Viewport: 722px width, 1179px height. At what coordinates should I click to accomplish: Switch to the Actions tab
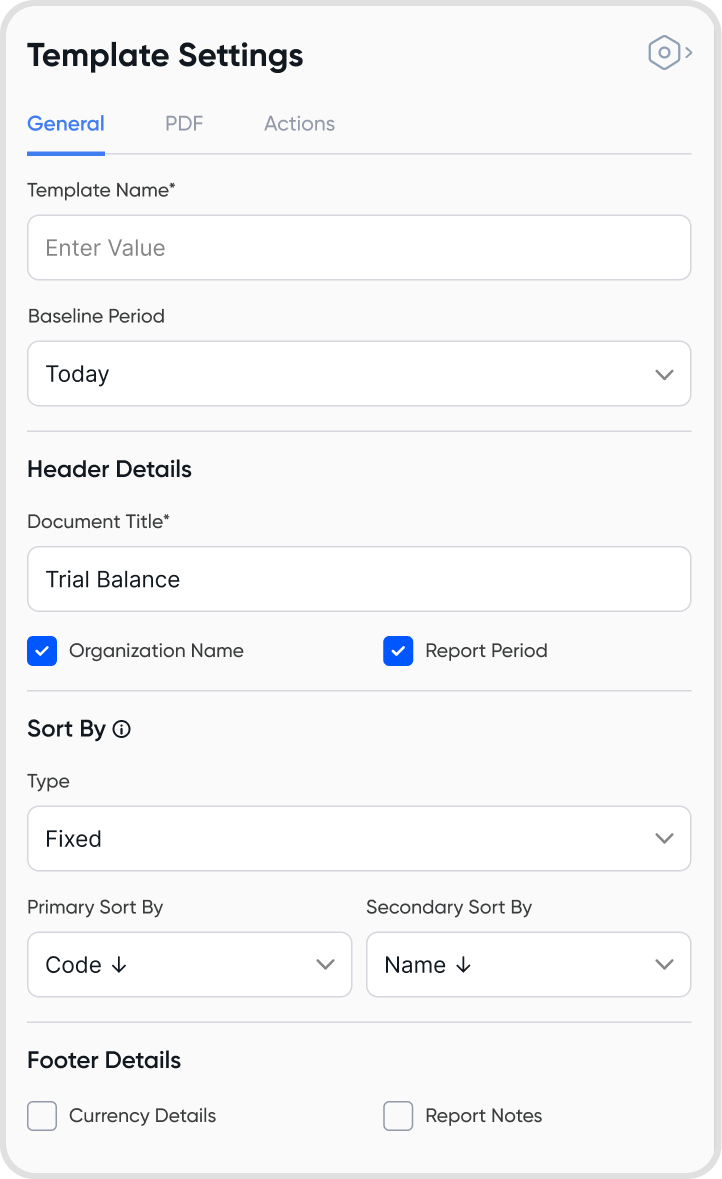(299, 124)
